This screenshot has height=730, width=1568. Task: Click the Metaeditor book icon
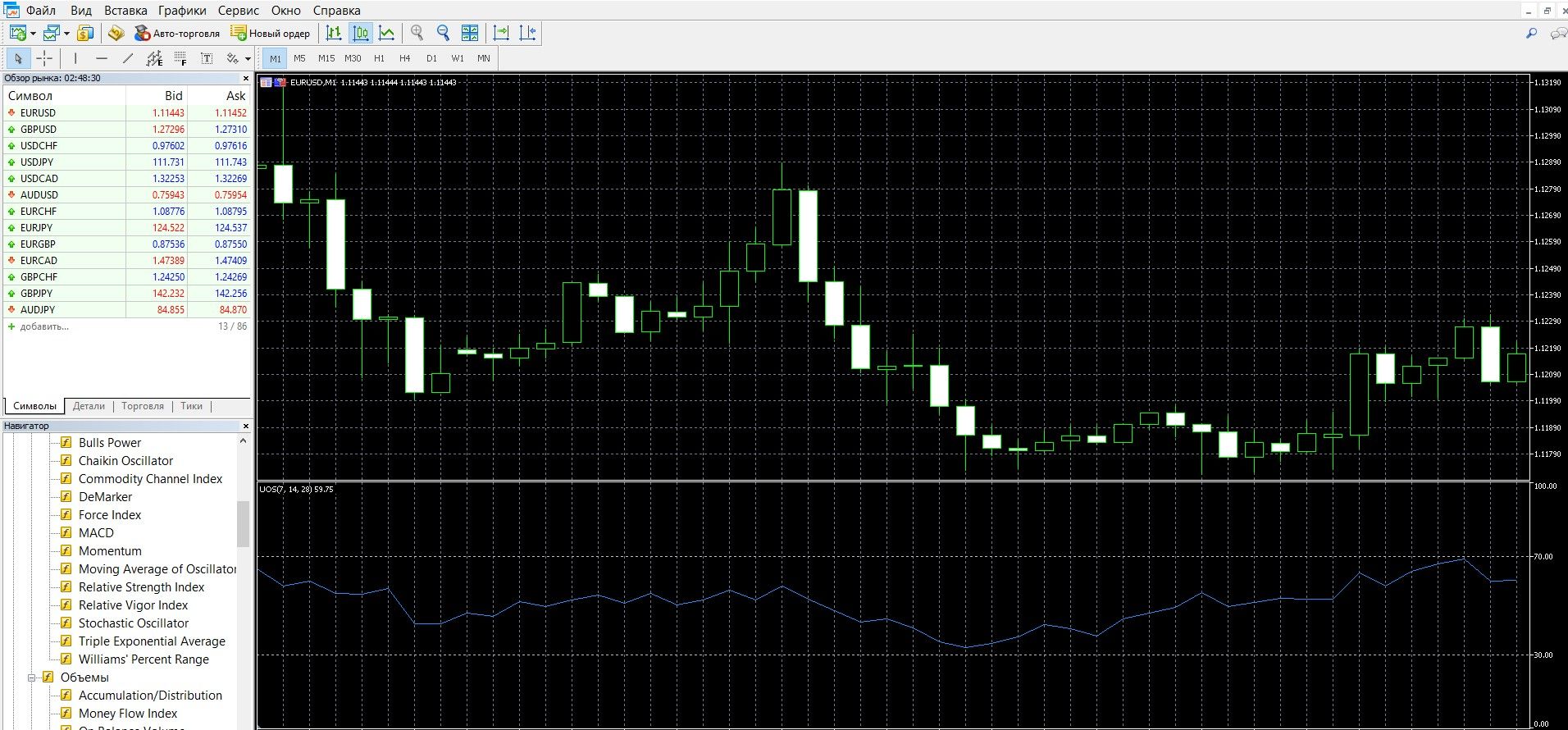[116, 33]
